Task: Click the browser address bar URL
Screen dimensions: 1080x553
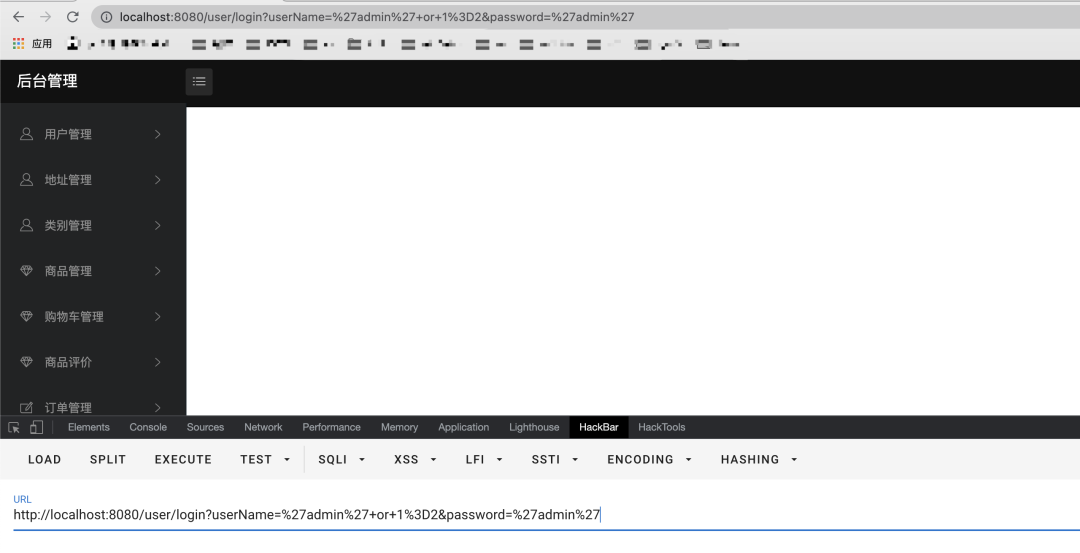Action: pos(377,17)
